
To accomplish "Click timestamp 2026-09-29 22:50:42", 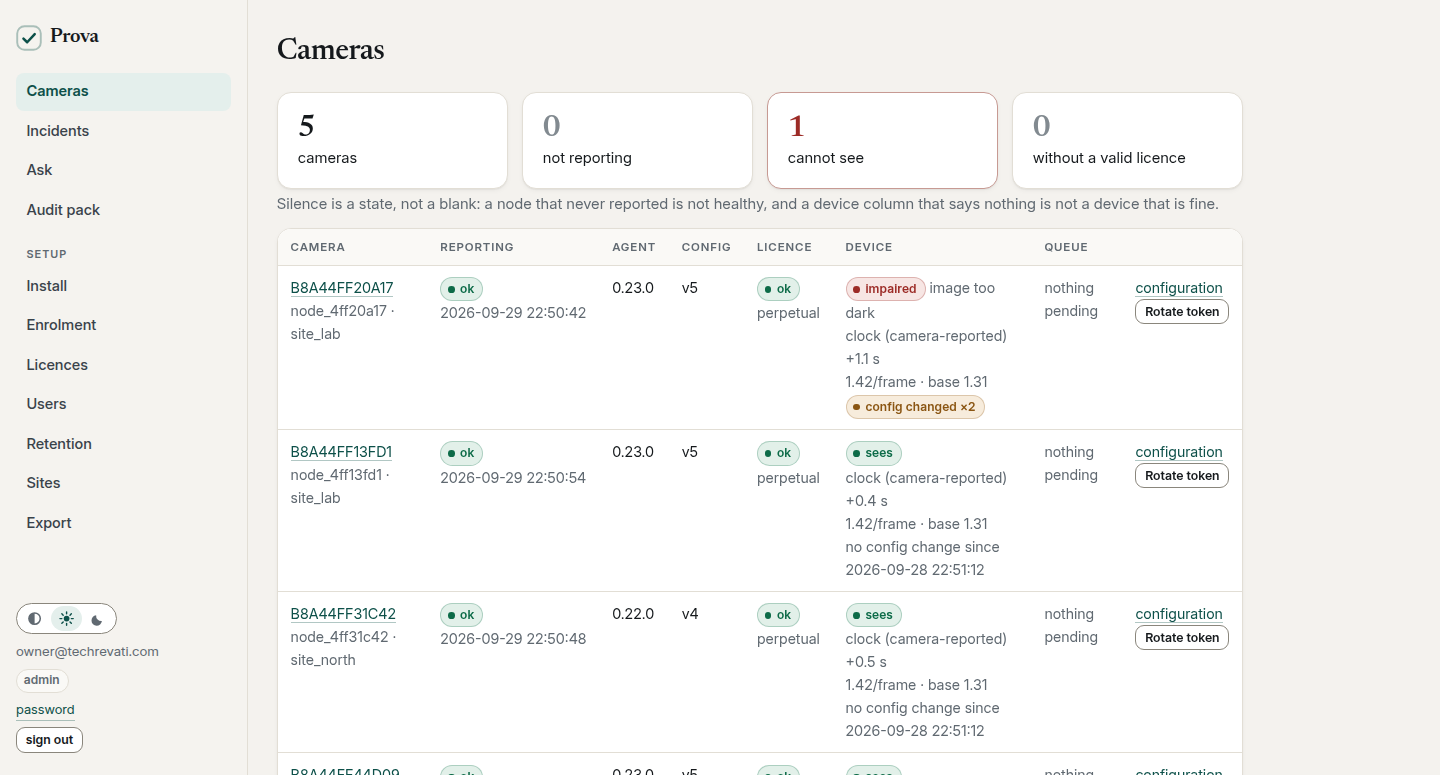I will 513,313.
